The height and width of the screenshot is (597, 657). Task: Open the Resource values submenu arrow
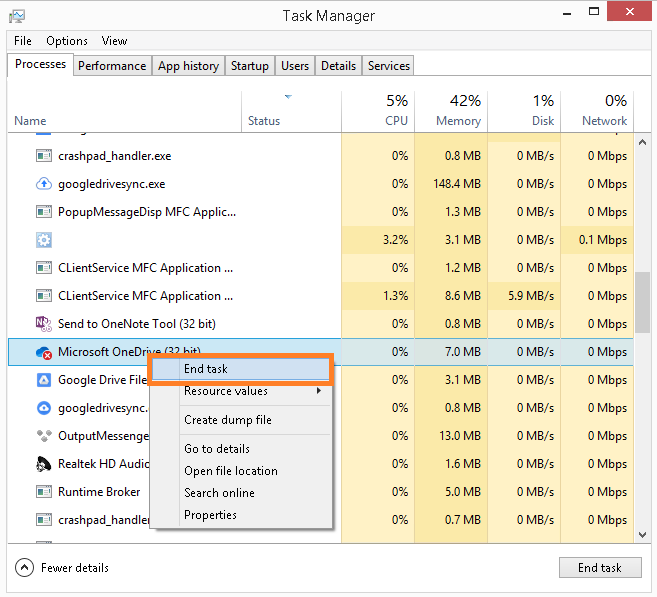[319, 391]
